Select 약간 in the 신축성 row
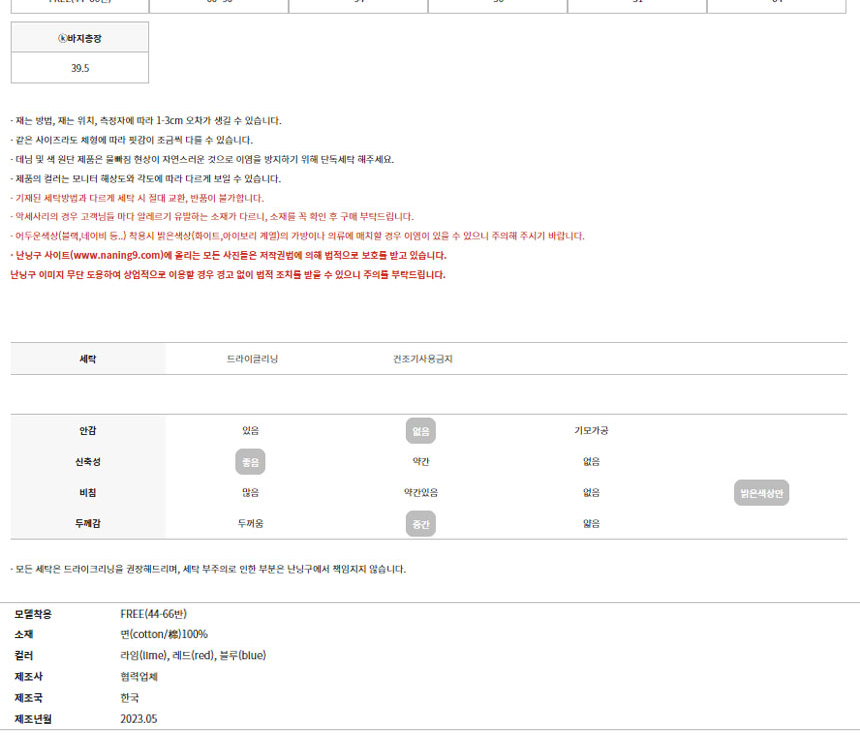Screen dimensions: 860x744 coord(421,462)
